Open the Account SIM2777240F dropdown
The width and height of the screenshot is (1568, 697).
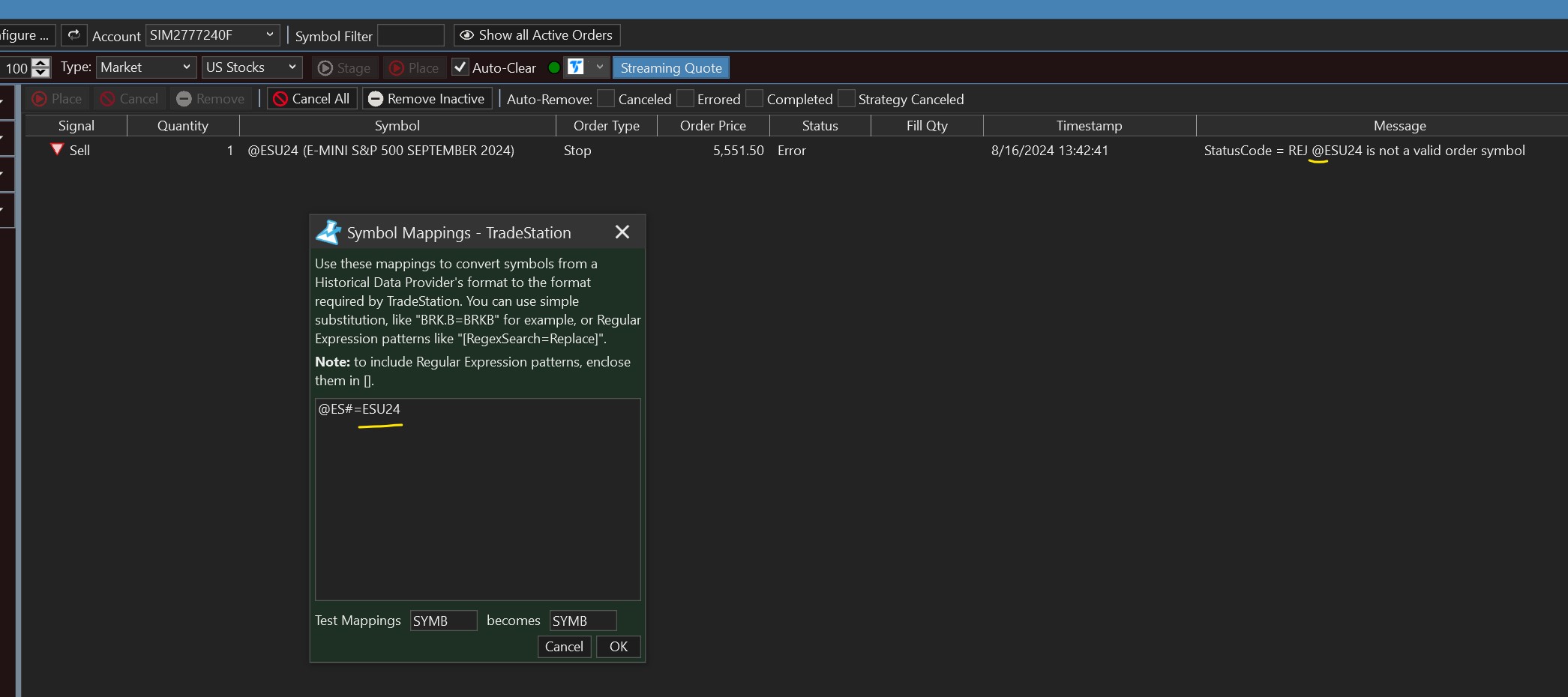(x=212, y=35)
